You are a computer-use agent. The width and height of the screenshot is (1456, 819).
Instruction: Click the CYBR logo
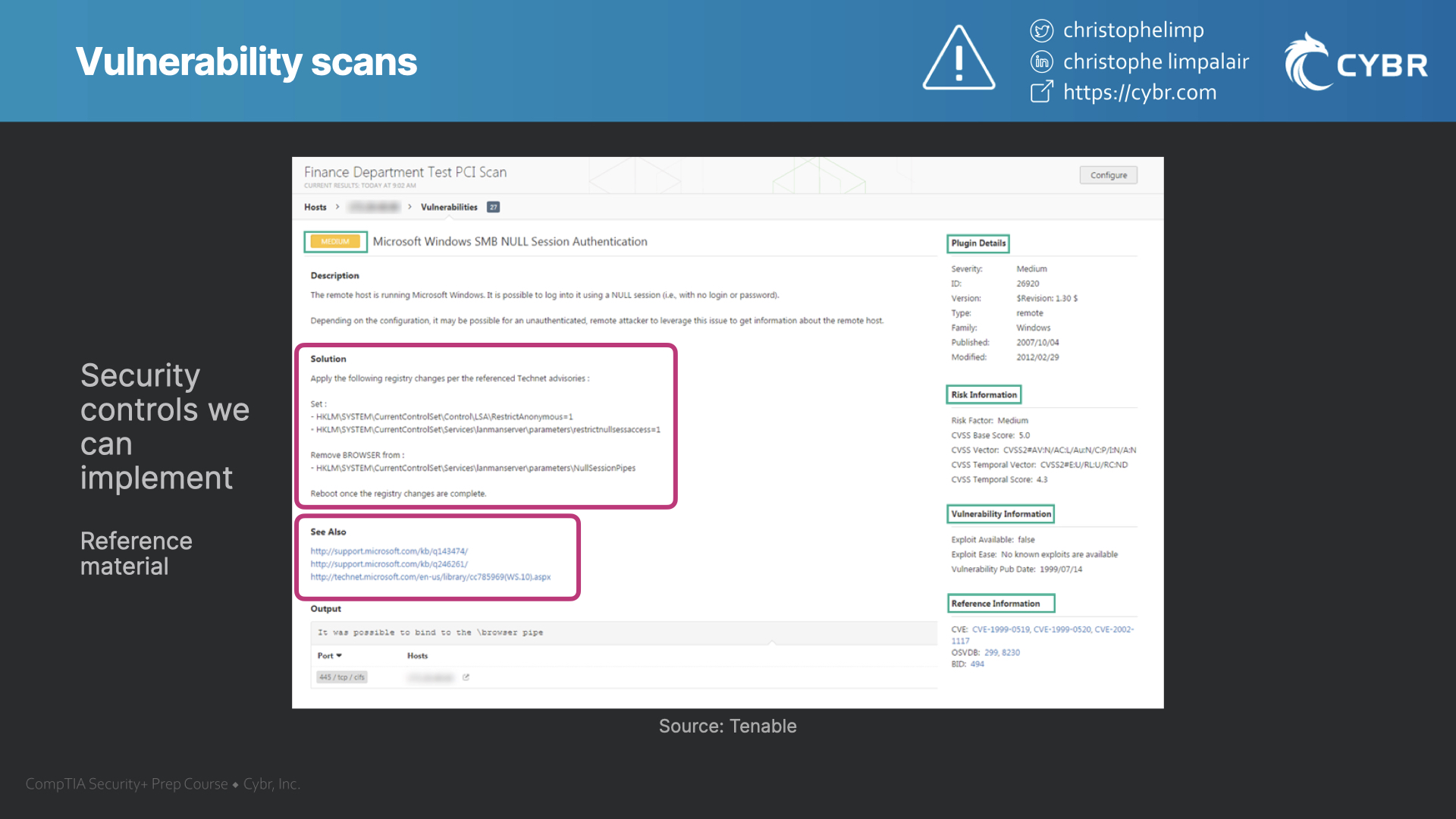click(x=1356, y=61)
